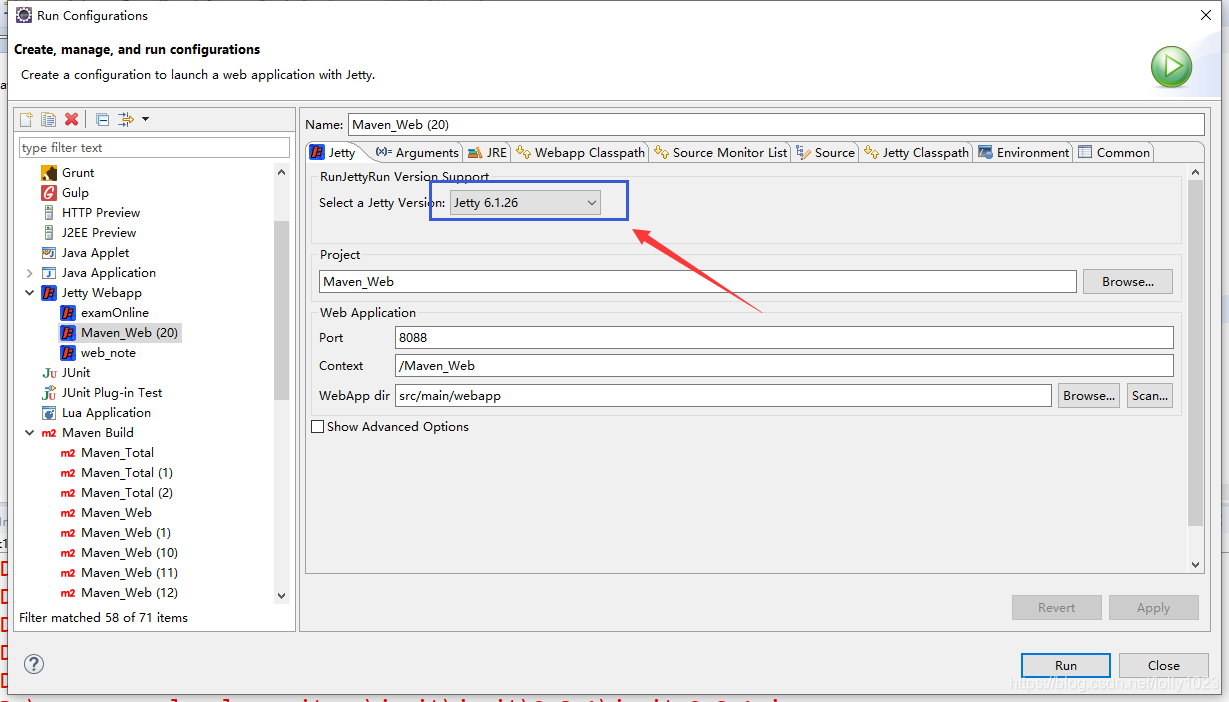
Task: Edit the WebApp dir field
Action: (723, 395)
